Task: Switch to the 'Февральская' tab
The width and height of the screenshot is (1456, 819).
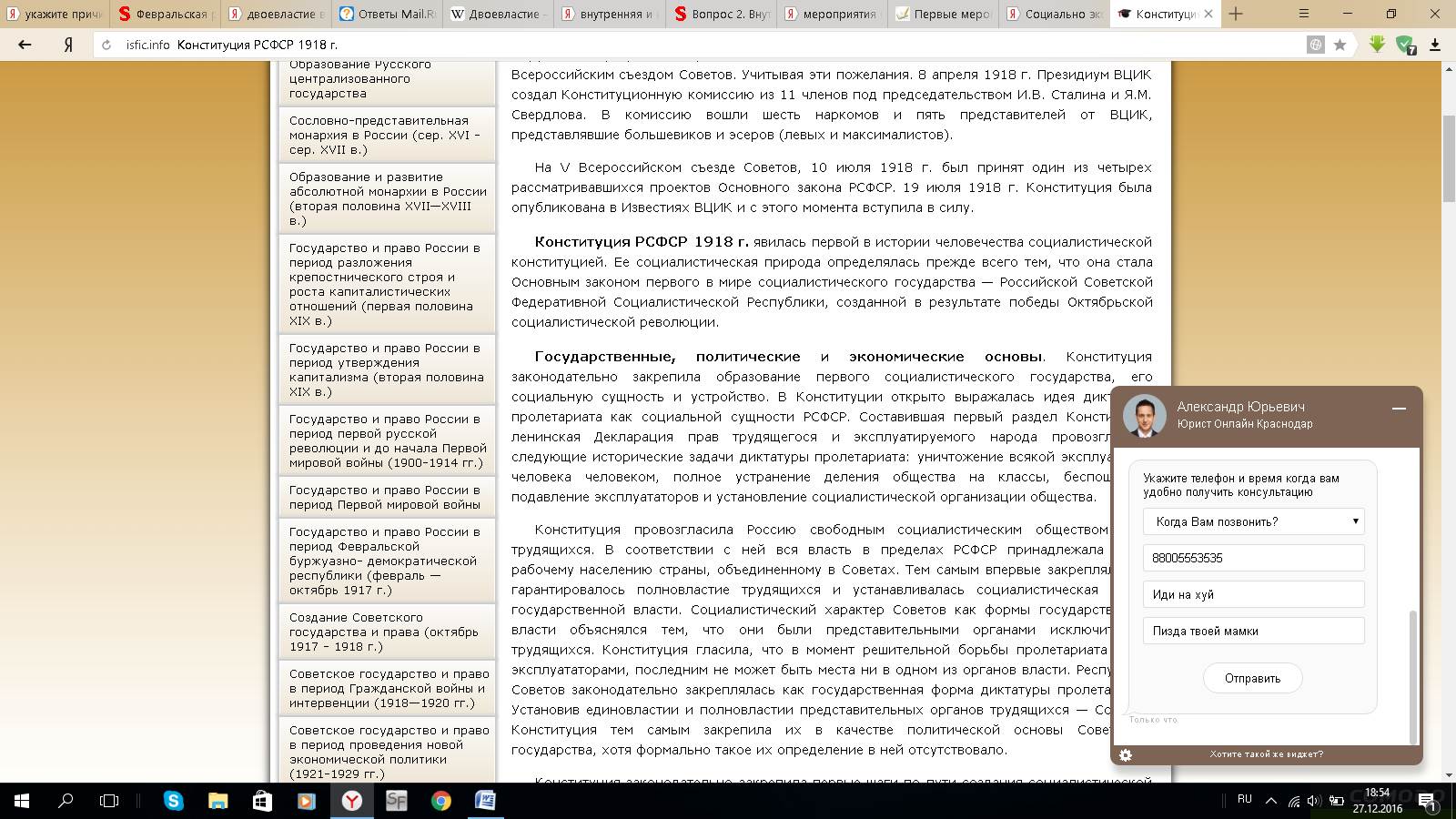Action: point(164,14)
